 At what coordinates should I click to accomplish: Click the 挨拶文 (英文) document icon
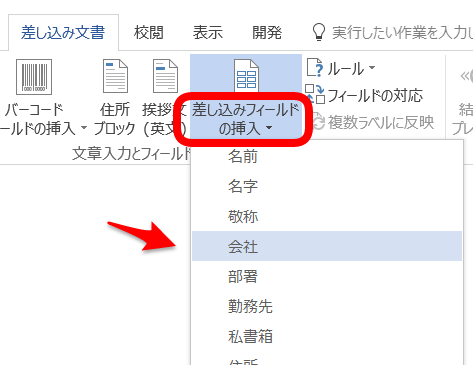coord(165,76)
